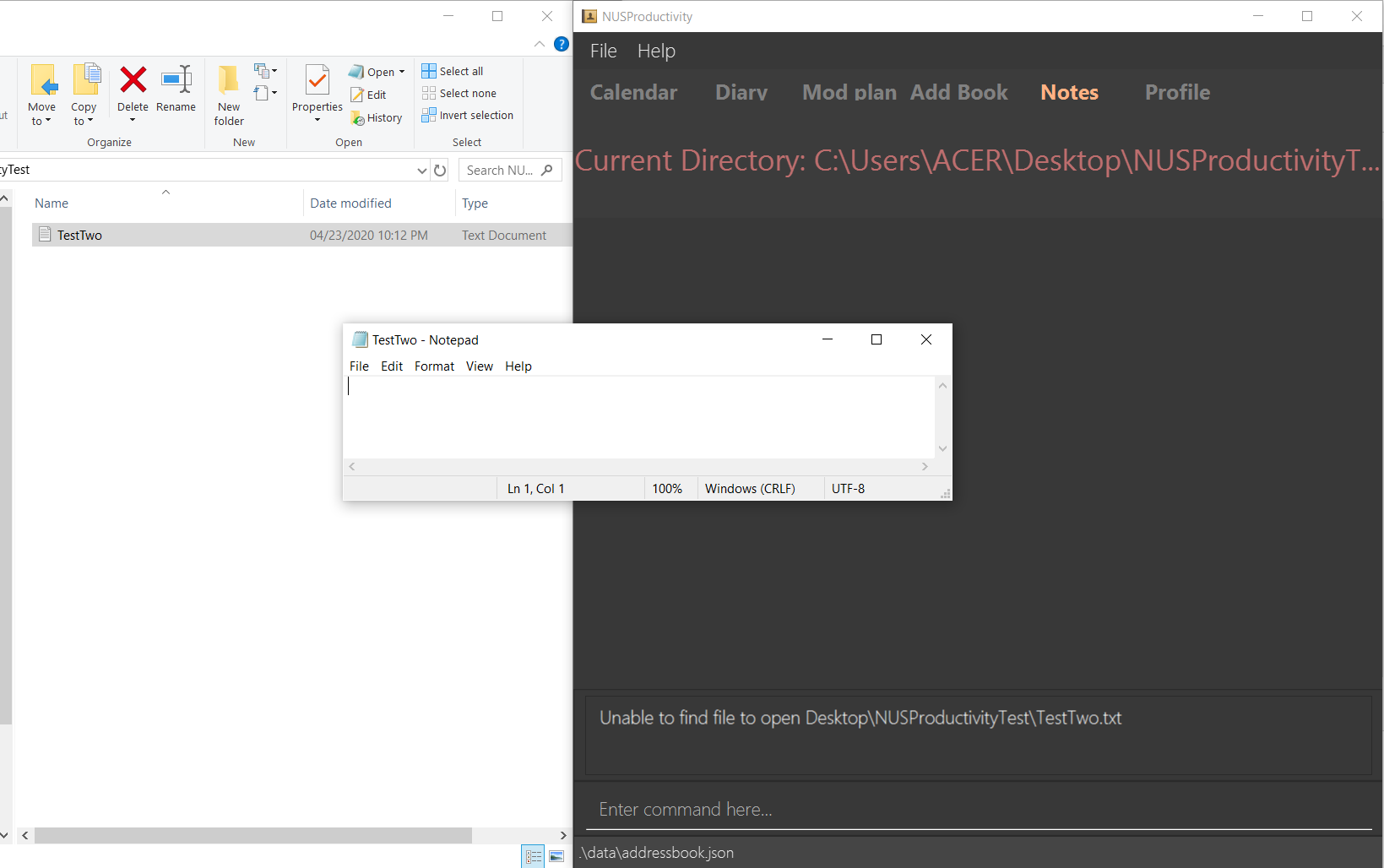The image size is (1384, 868).
Task: Open Properties icon with red checkmark
Action: [x=318, y=81]
